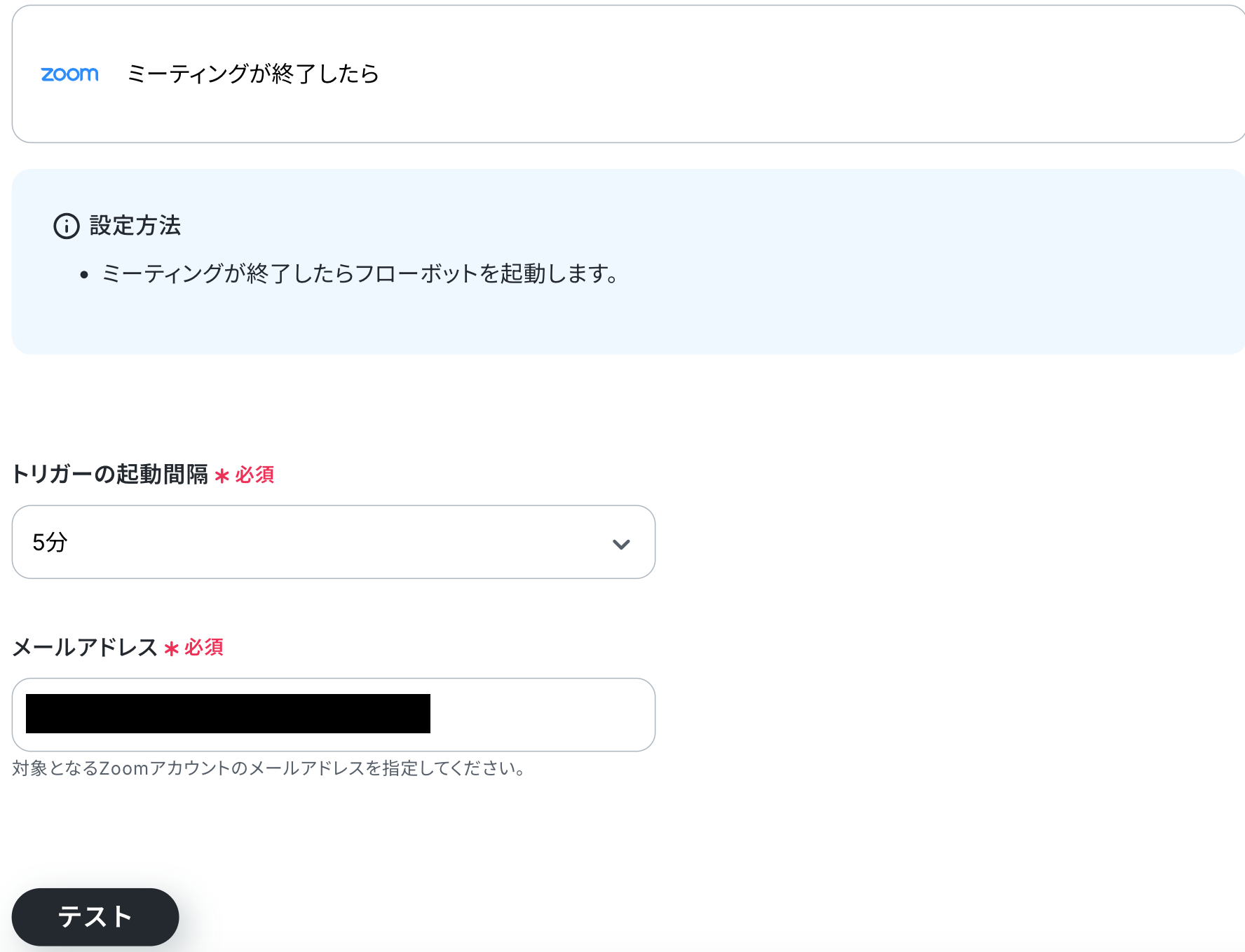Click the bullet dot in the setup instructions
Viewport: 1245px width, 952px height.
click(84, 275)
